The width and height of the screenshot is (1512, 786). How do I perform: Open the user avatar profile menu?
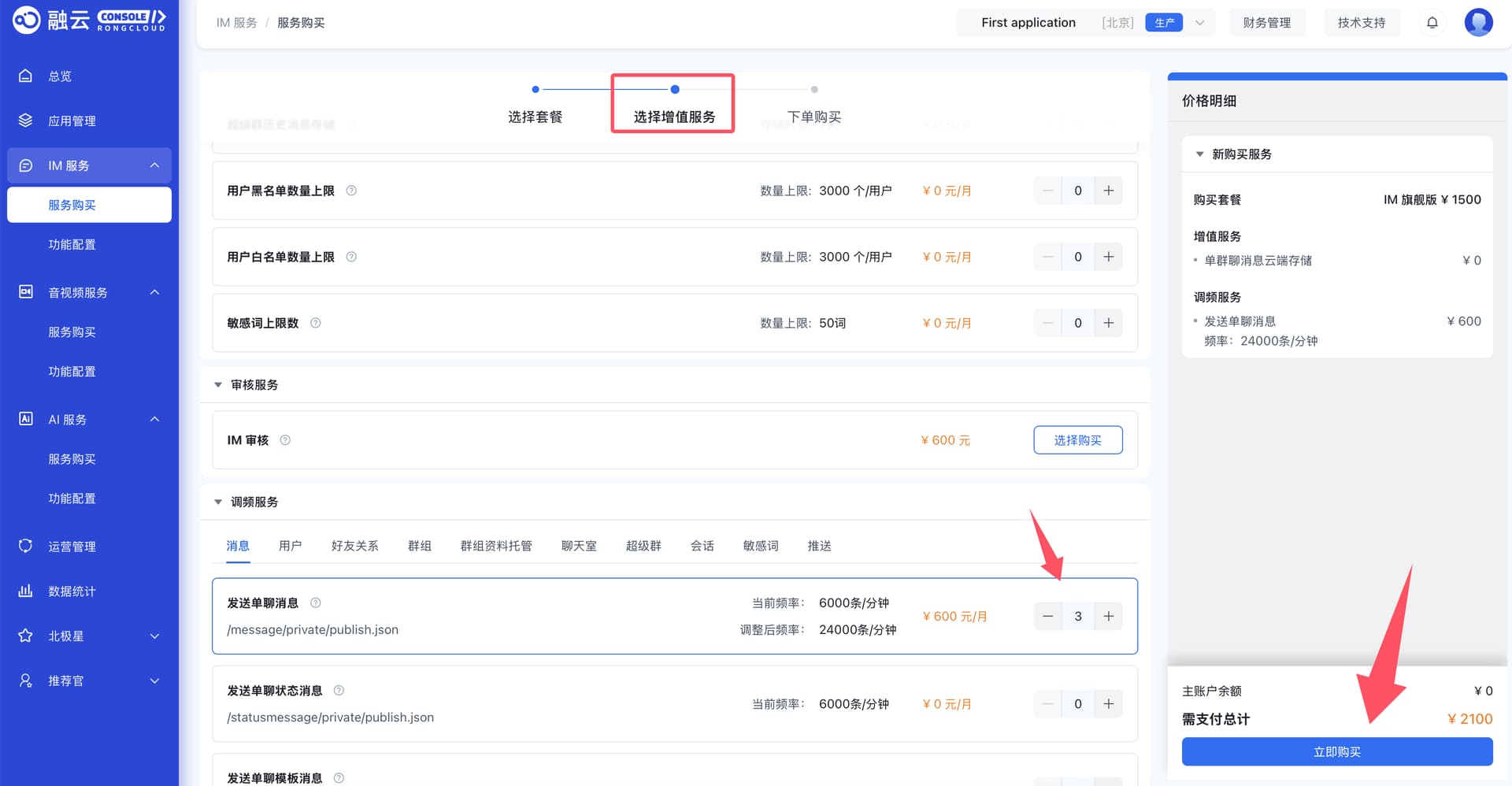pos(1478,22)
